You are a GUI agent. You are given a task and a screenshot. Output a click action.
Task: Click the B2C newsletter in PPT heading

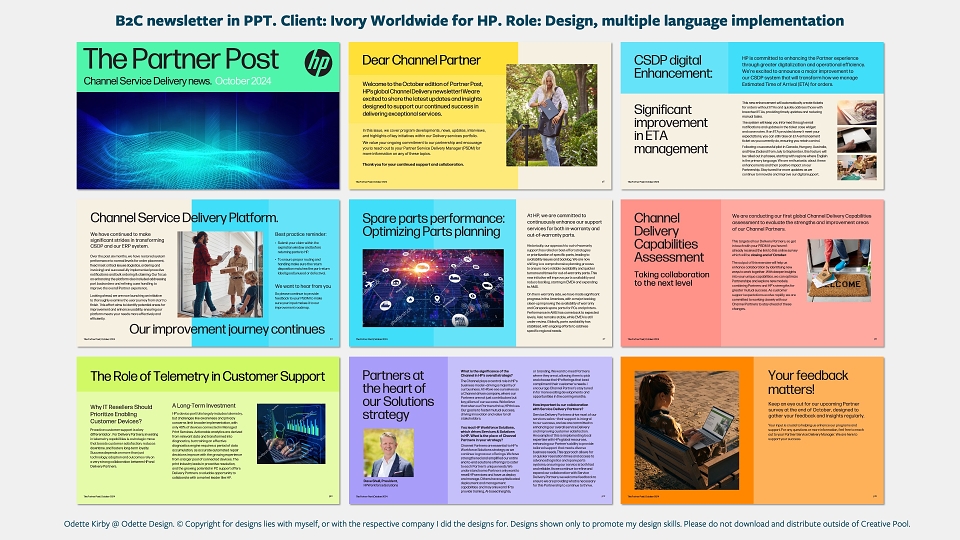(x=479, y=21)
